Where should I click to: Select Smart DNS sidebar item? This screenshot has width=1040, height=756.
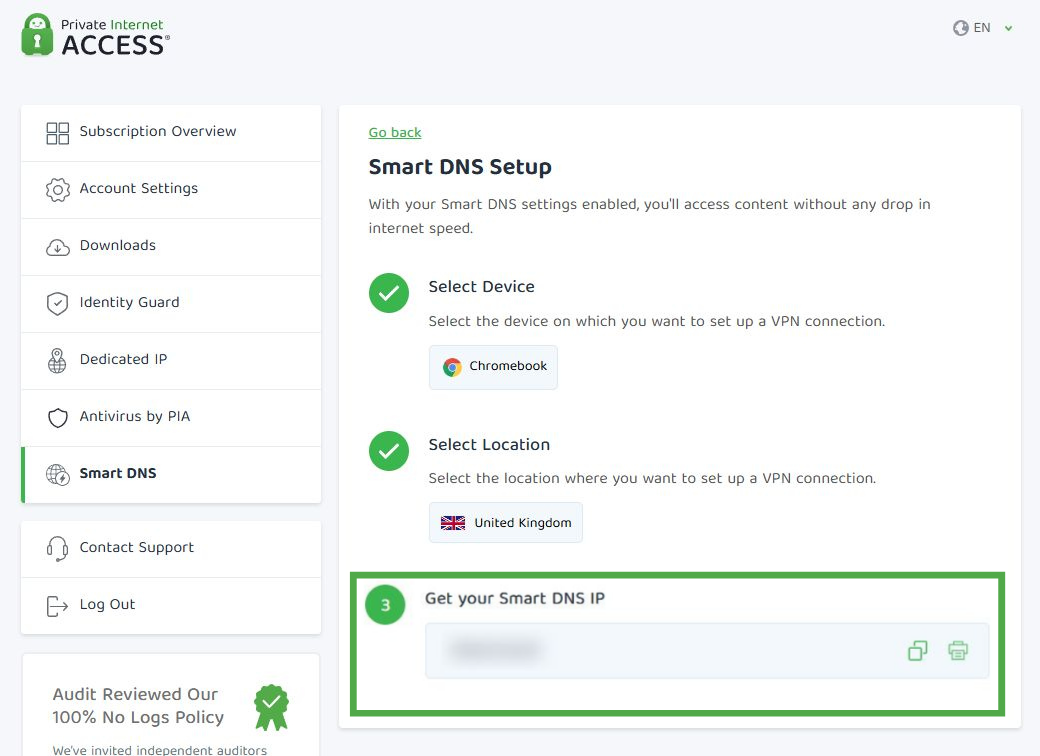171,475
